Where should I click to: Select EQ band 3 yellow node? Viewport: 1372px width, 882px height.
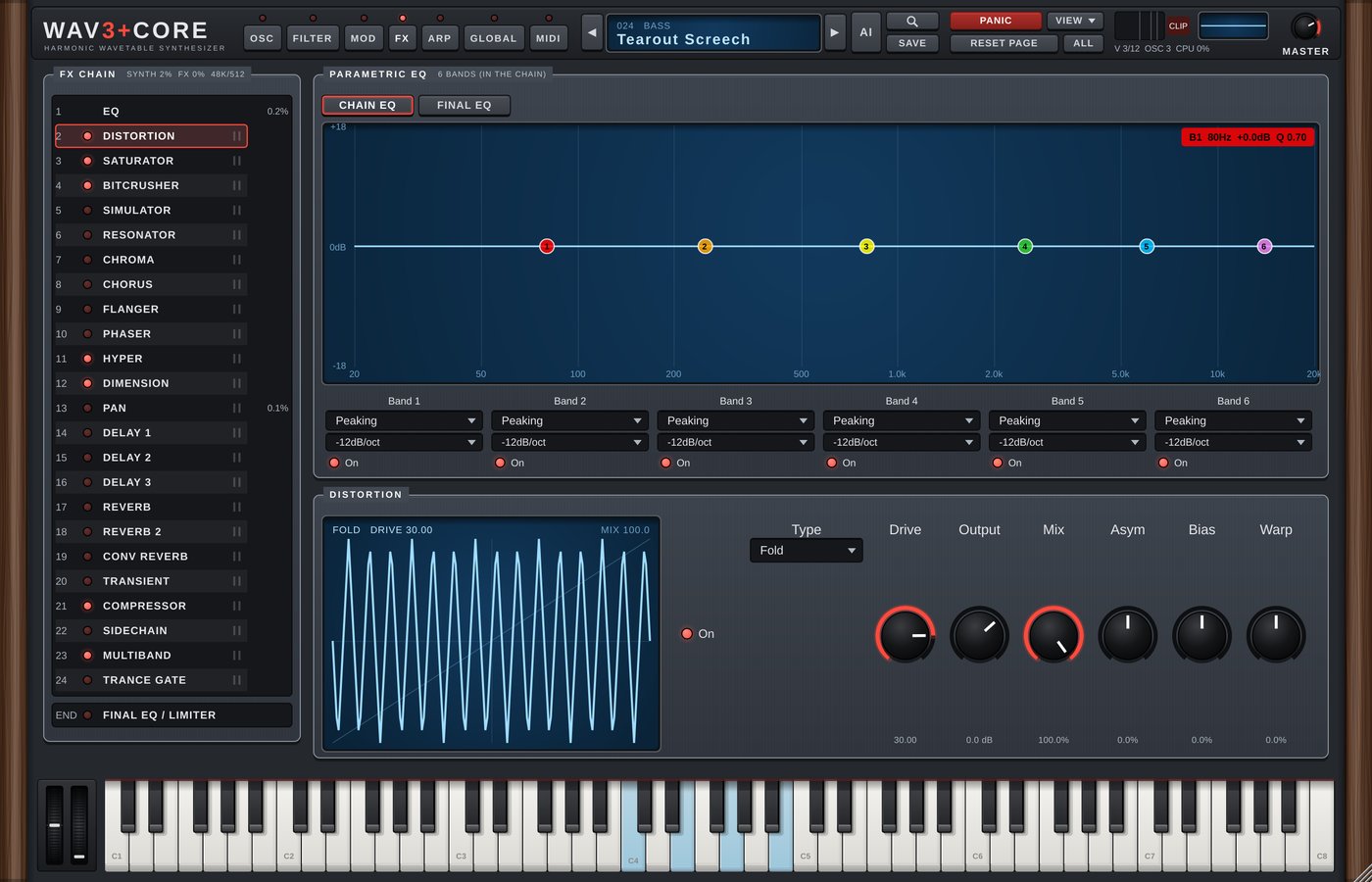pyautogui.click(x=866, y=246)
